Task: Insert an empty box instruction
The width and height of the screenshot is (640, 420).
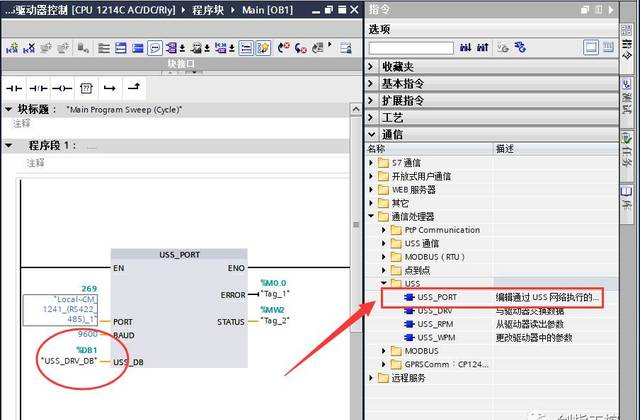Action: (86, 88)
